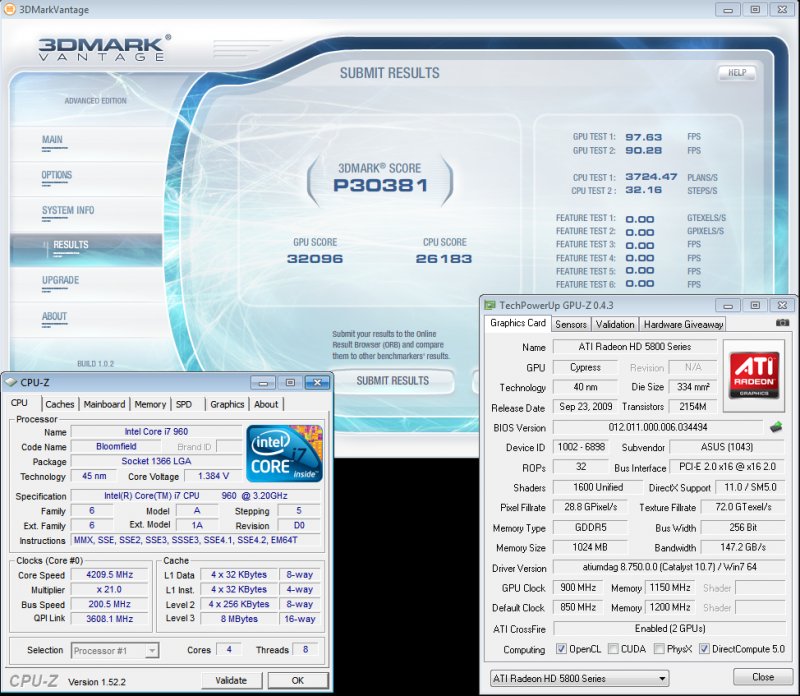Screen dimensions: 800x696
Task: Click the P30381 3DMark score
Action: 380,185
